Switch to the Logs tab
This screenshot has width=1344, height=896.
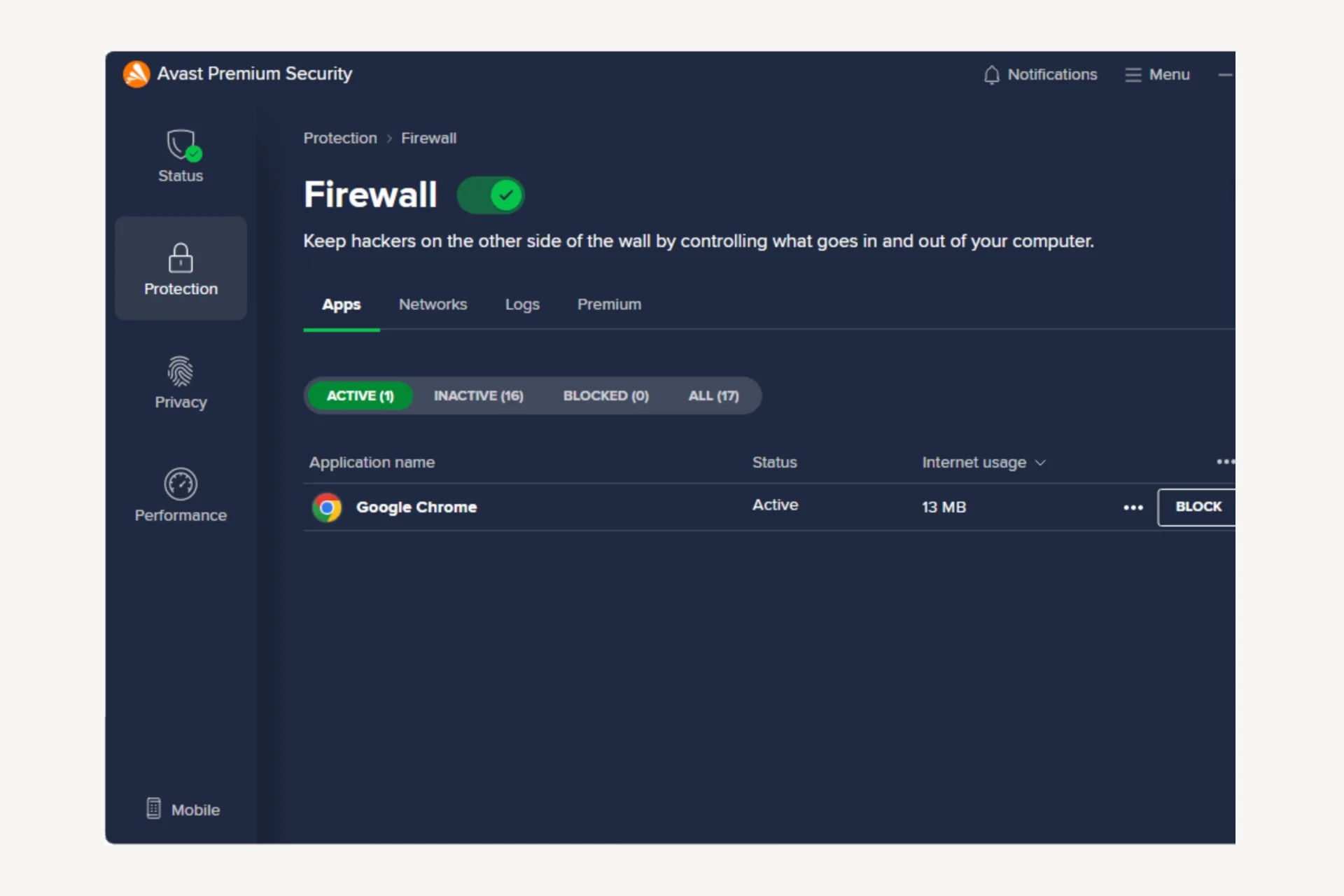pos(522,304)
